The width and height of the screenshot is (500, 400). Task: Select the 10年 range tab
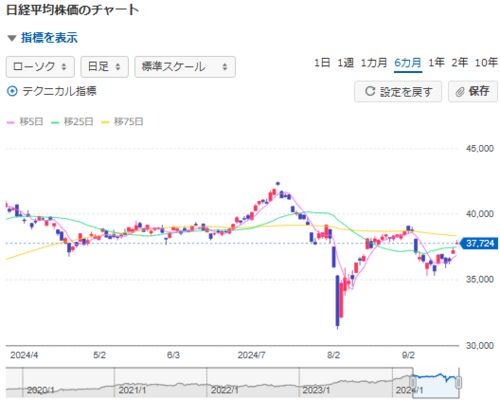coord(486,63)
